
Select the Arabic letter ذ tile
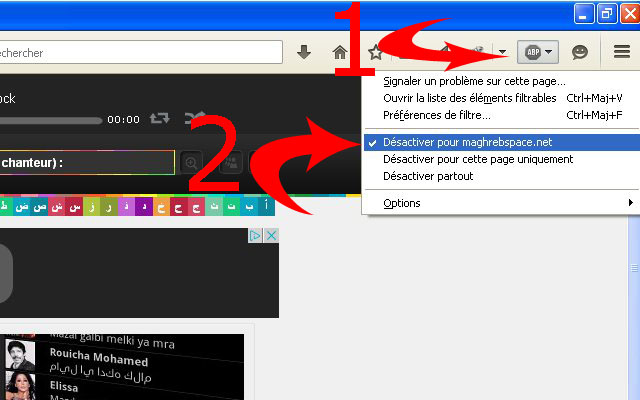[x=127, y=207]
